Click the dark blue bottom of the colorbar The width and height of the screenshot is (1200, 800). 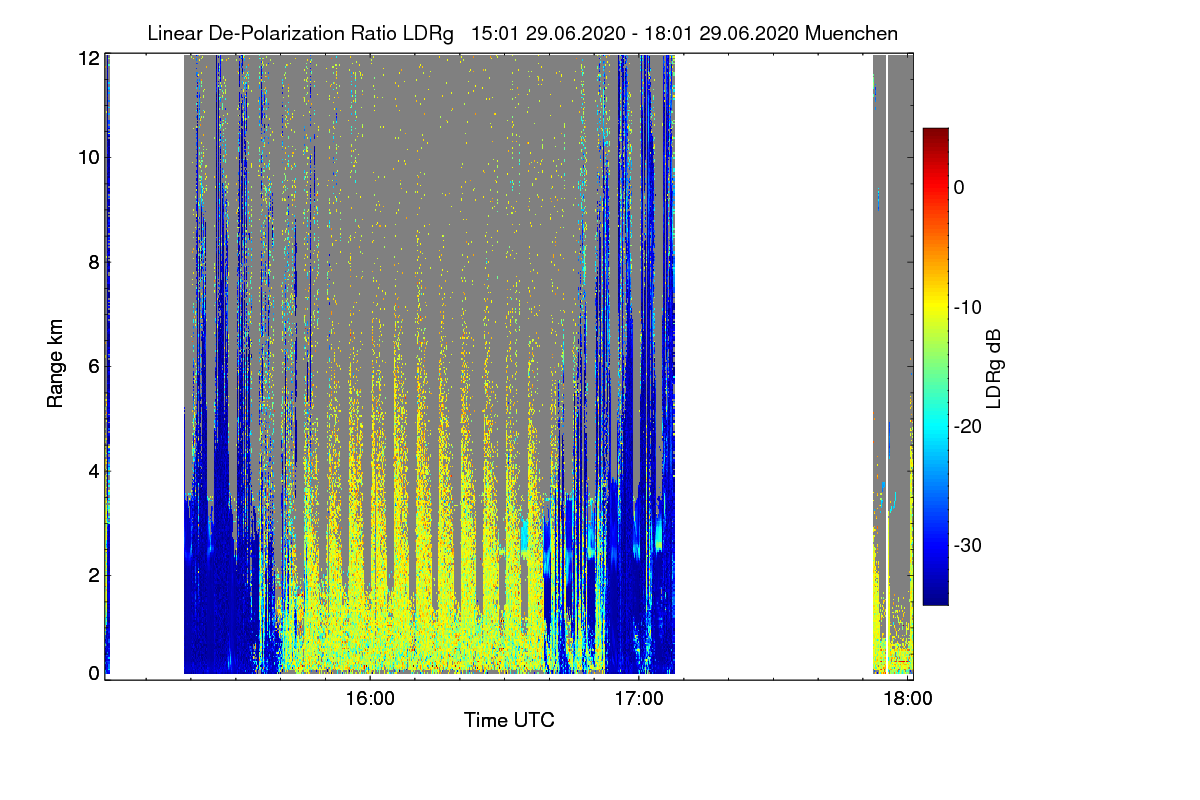[935, 598]
